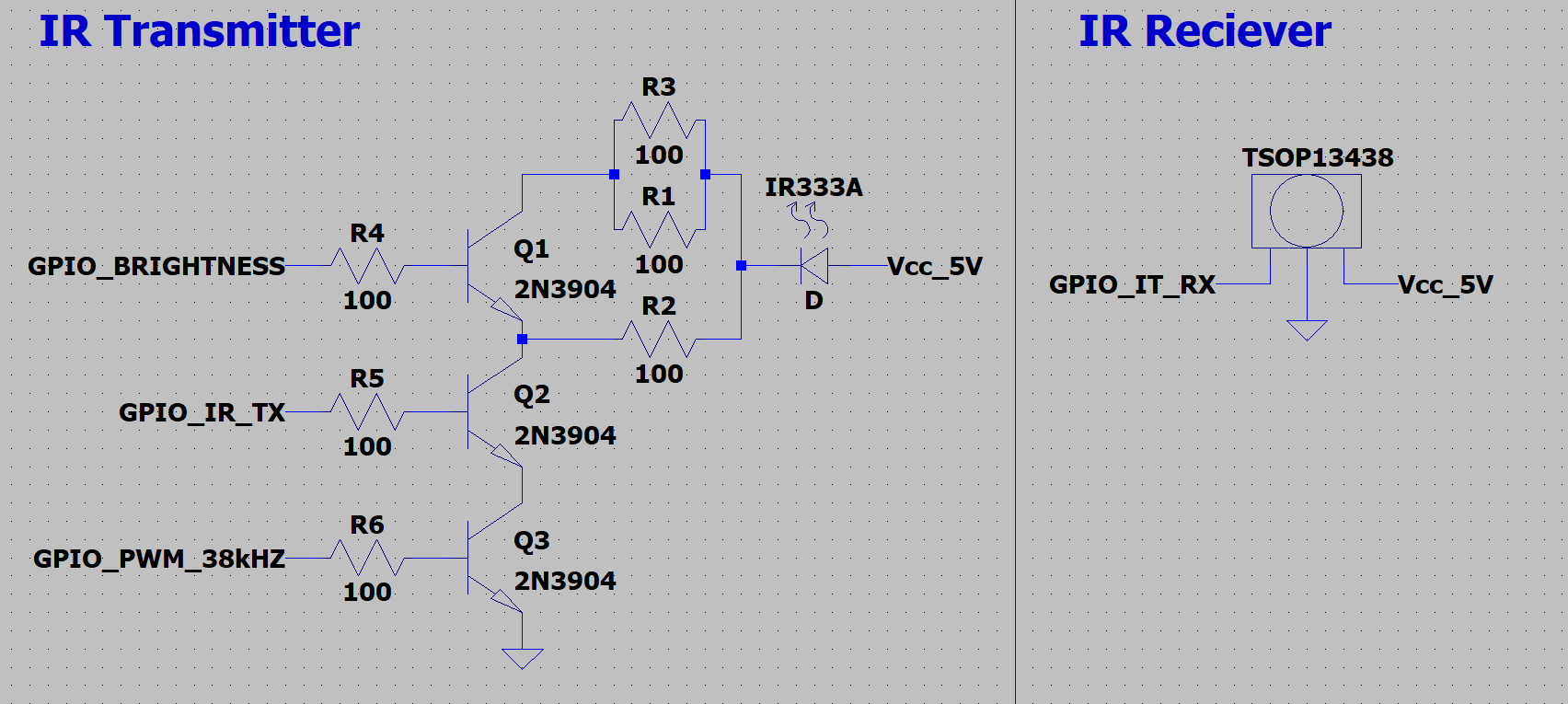1568x704 pixels.
Task: Click the Q1 reference designator
Action: [x=532, y=249]
